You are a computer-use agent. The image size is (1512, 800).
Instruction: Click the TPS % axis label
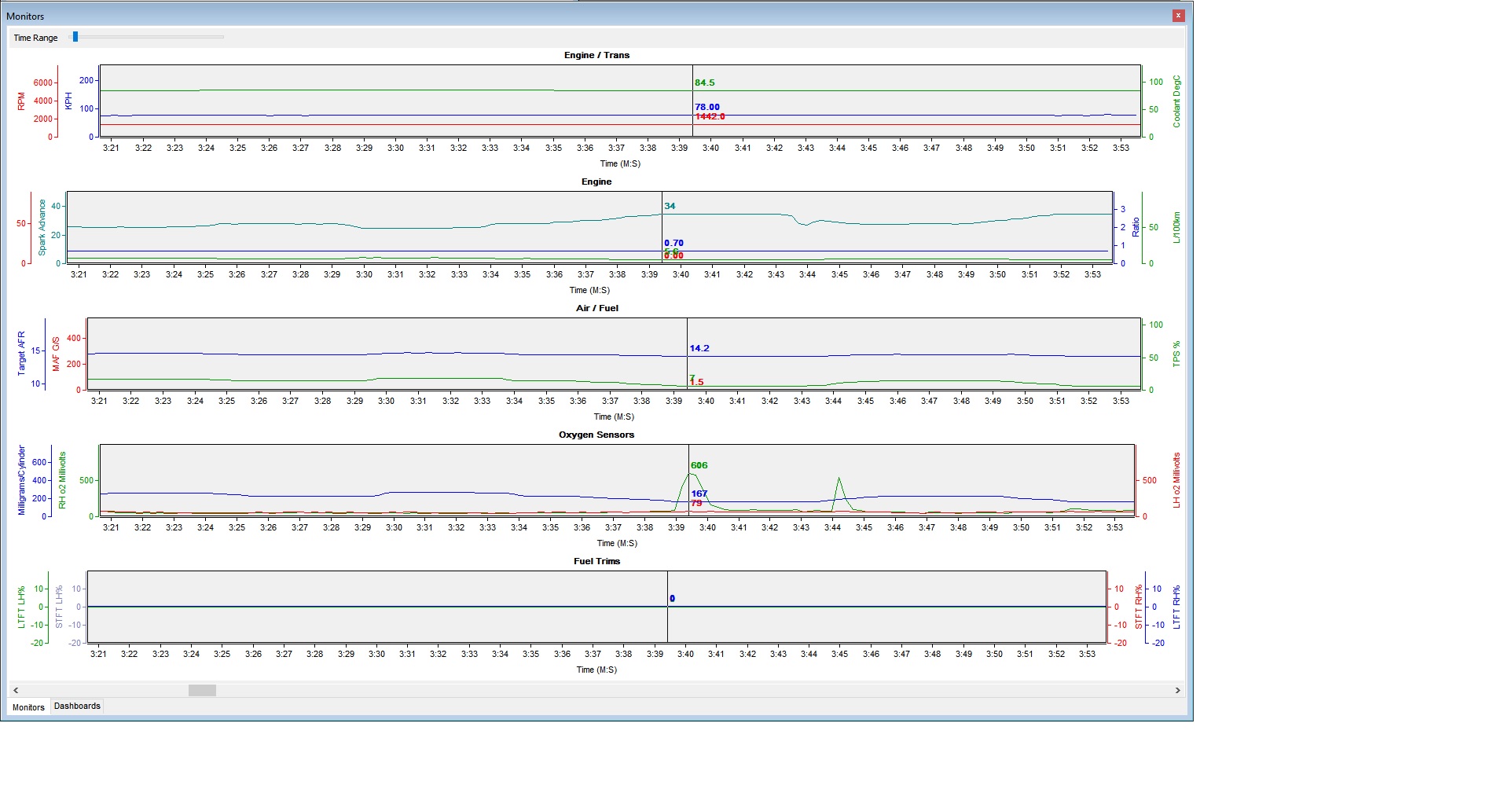[x=1176, y=354]
